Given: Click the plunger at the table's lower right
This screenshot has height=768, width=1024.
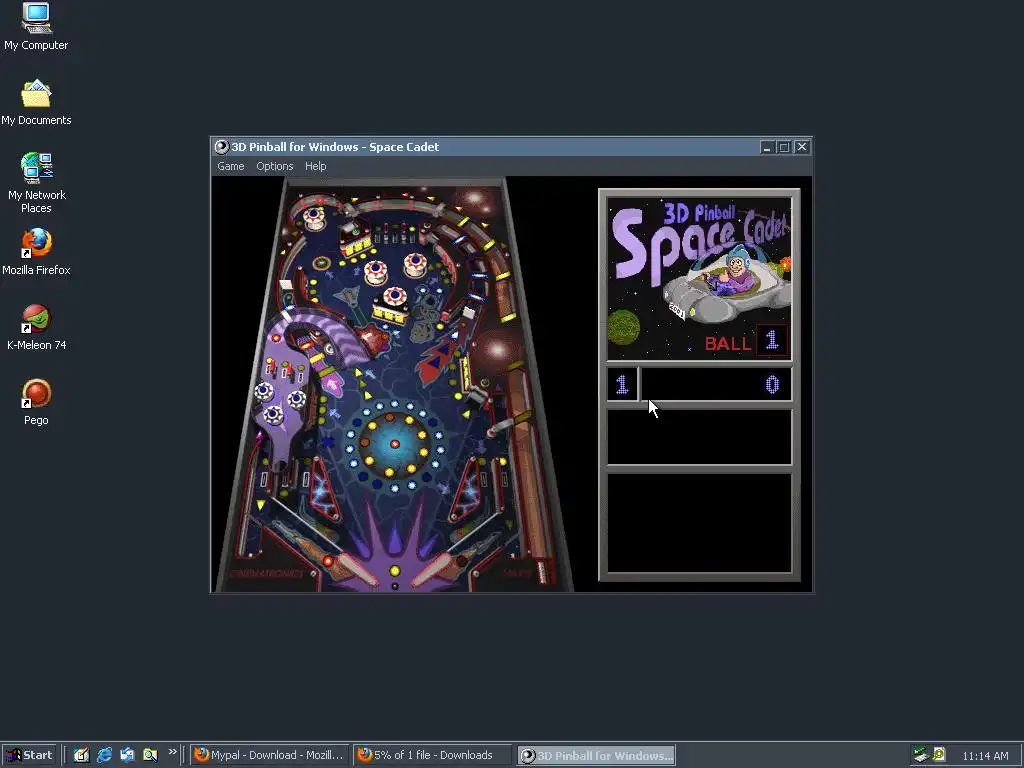Looking at the screenshot, I should [x=541, y=571].
